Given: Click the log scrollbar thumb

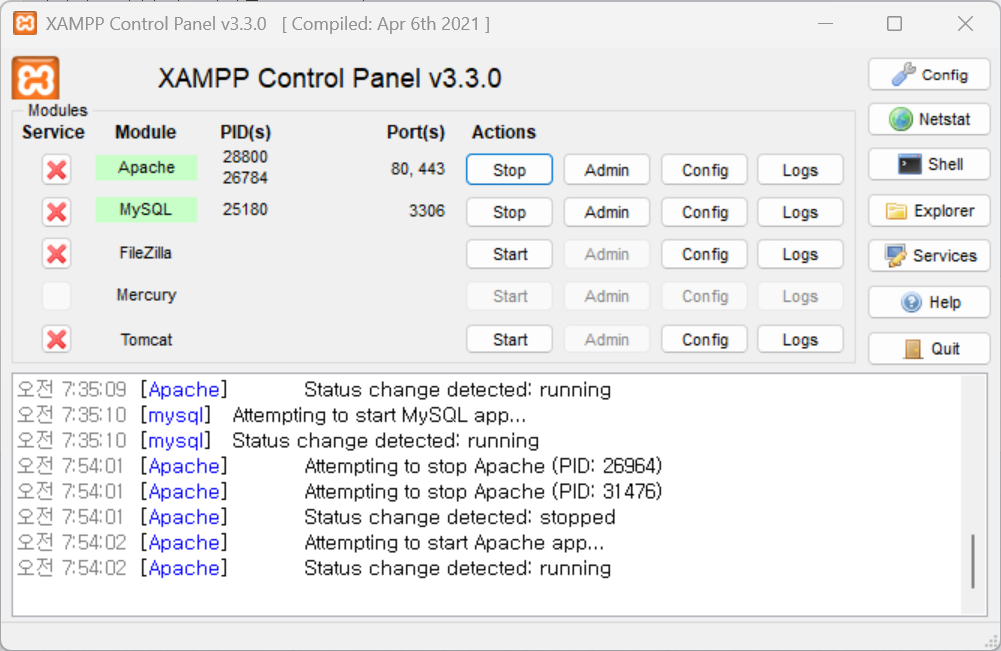Looking at the screenshot, I should click(973, 561).
